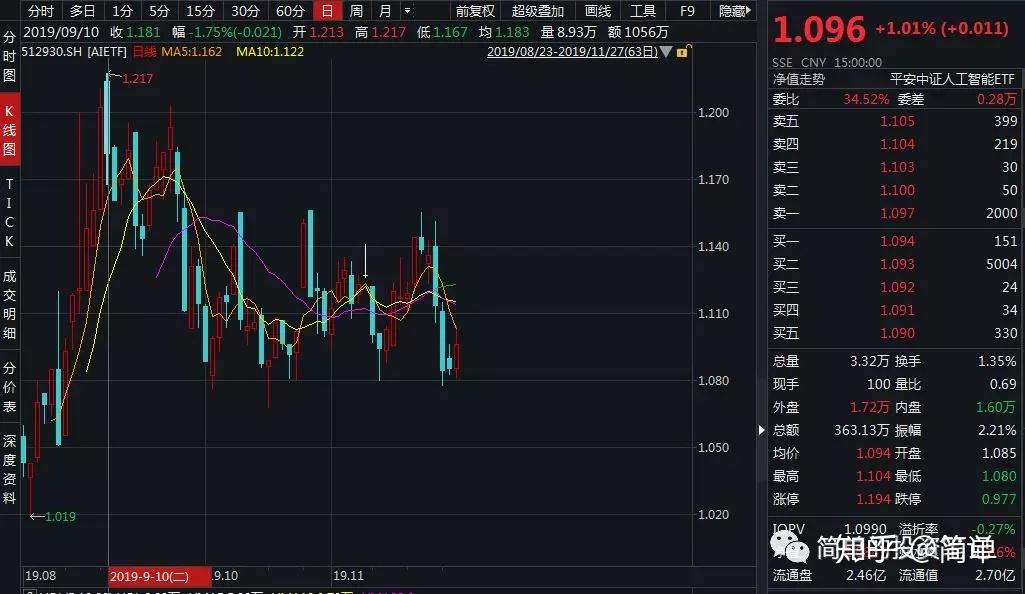
Task: Select the 日 daily period tab
Action: point(328,11)
